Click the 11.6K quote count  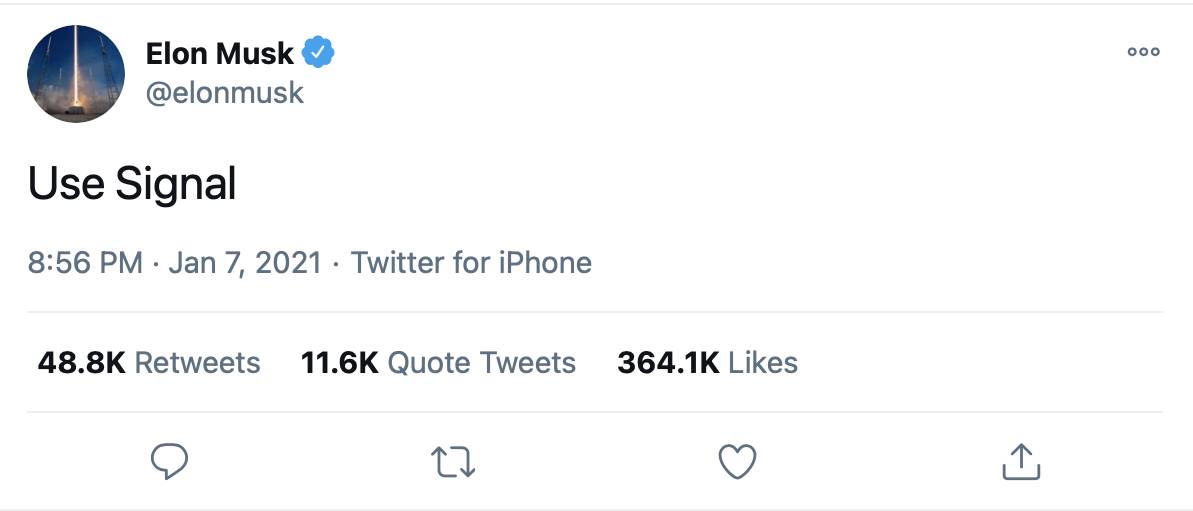click(x=339, y=362)
